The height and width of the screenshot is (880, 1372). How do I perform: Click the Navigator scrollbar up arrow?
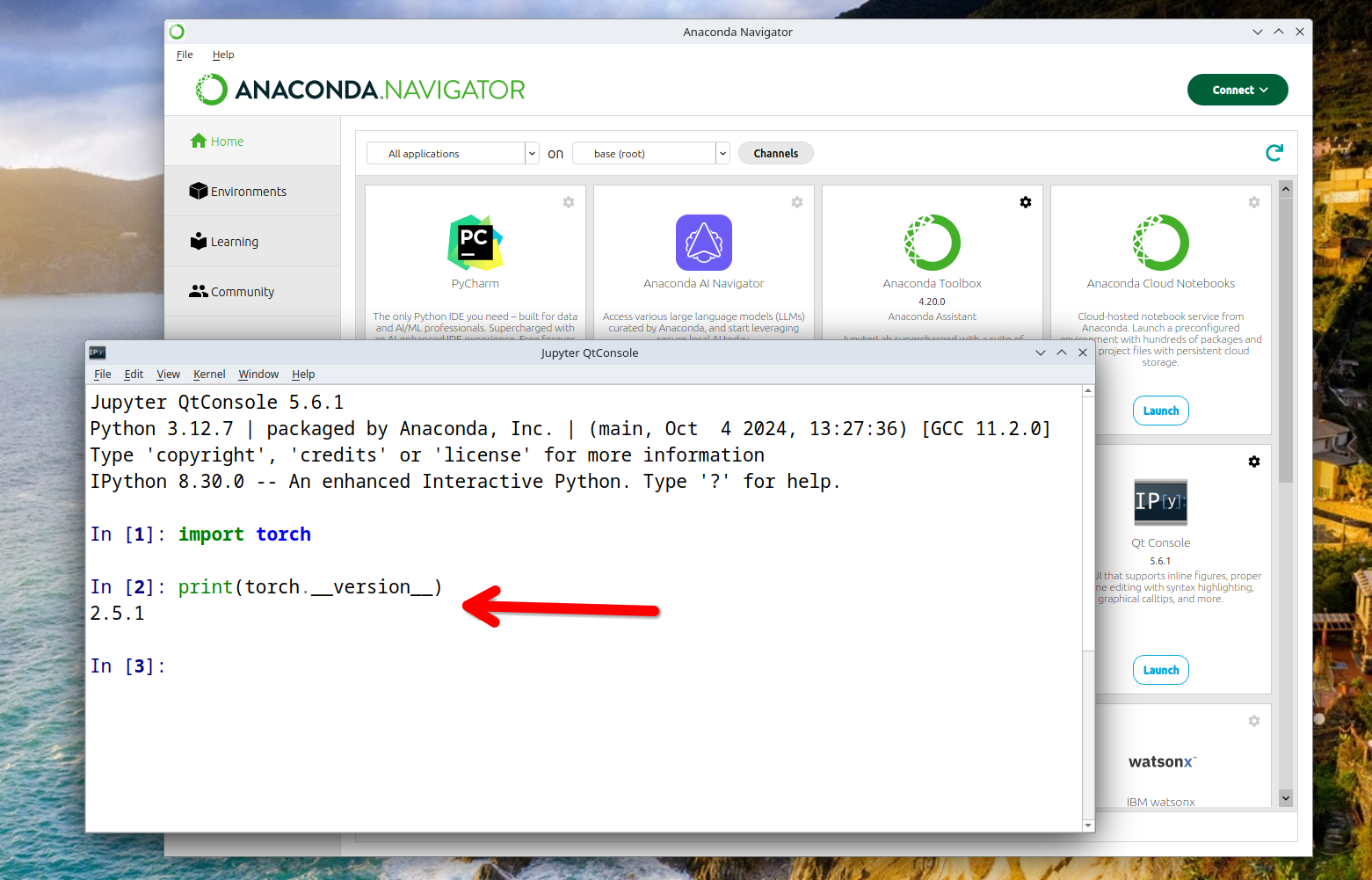click(x=1286, y=189)
